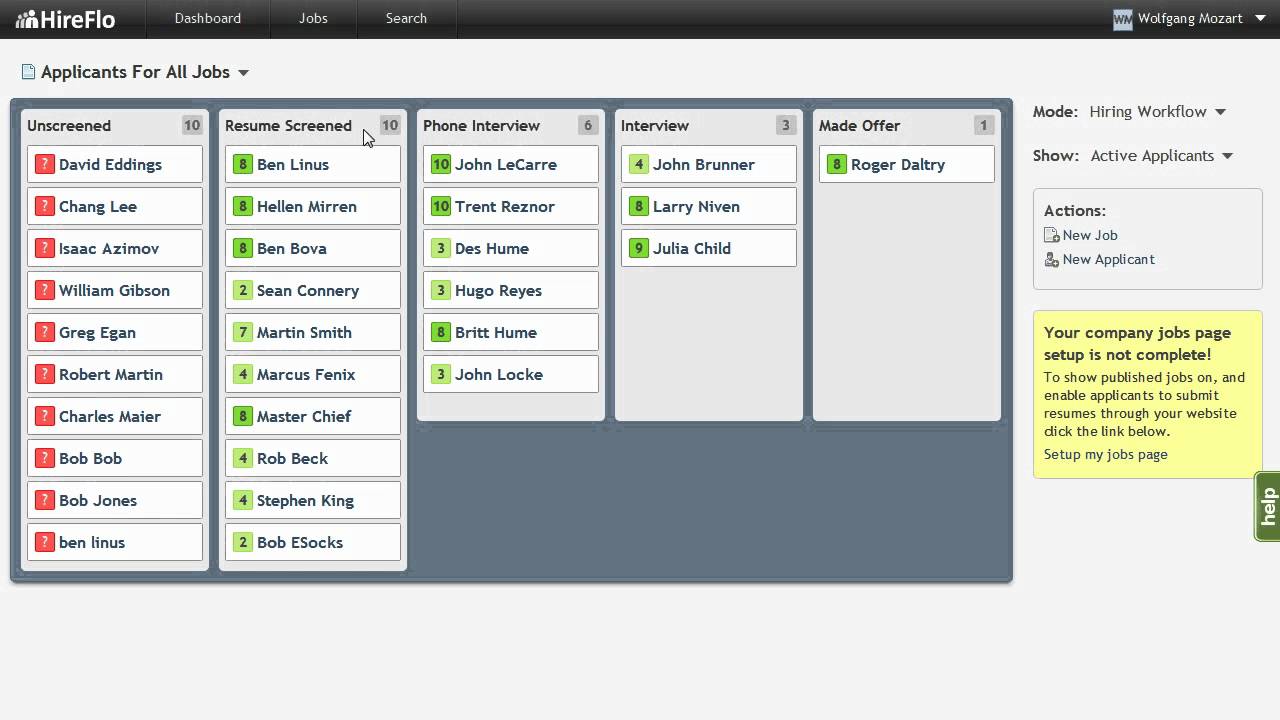Click the score 3 badge for Des Hume
The image size is (1280, 720).
tap(440, 248)
